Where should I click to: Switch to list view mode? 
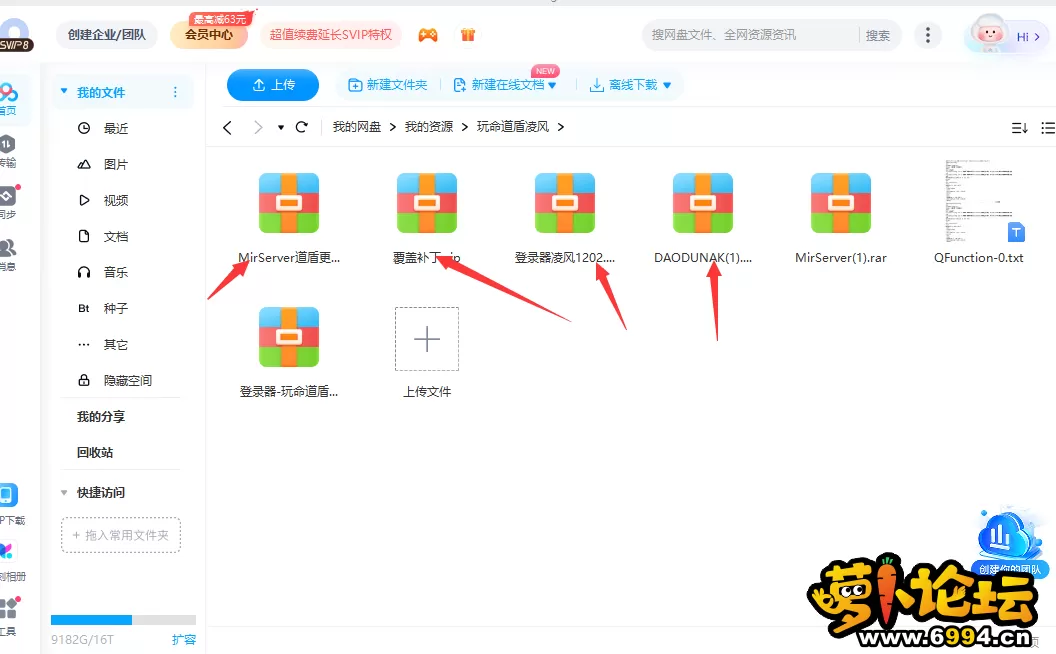(1048, 127)
